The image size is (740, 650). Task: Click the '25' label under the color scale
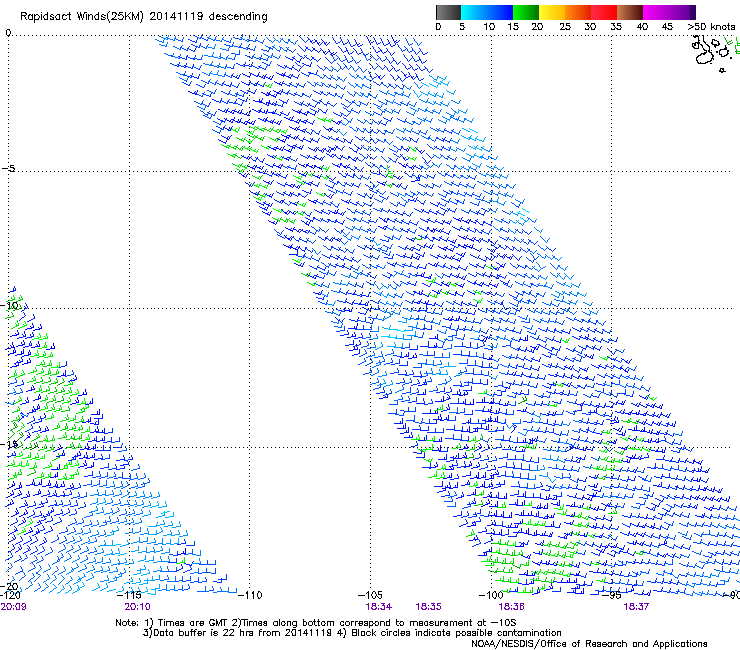[565, 27]
